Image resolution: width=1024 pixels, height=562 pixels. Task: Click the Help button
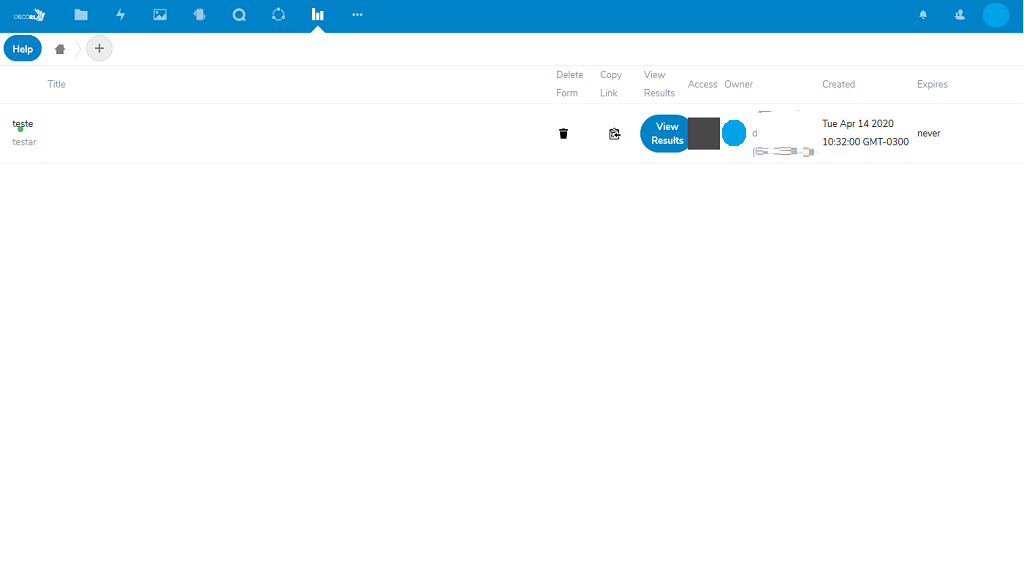[23, 49]
